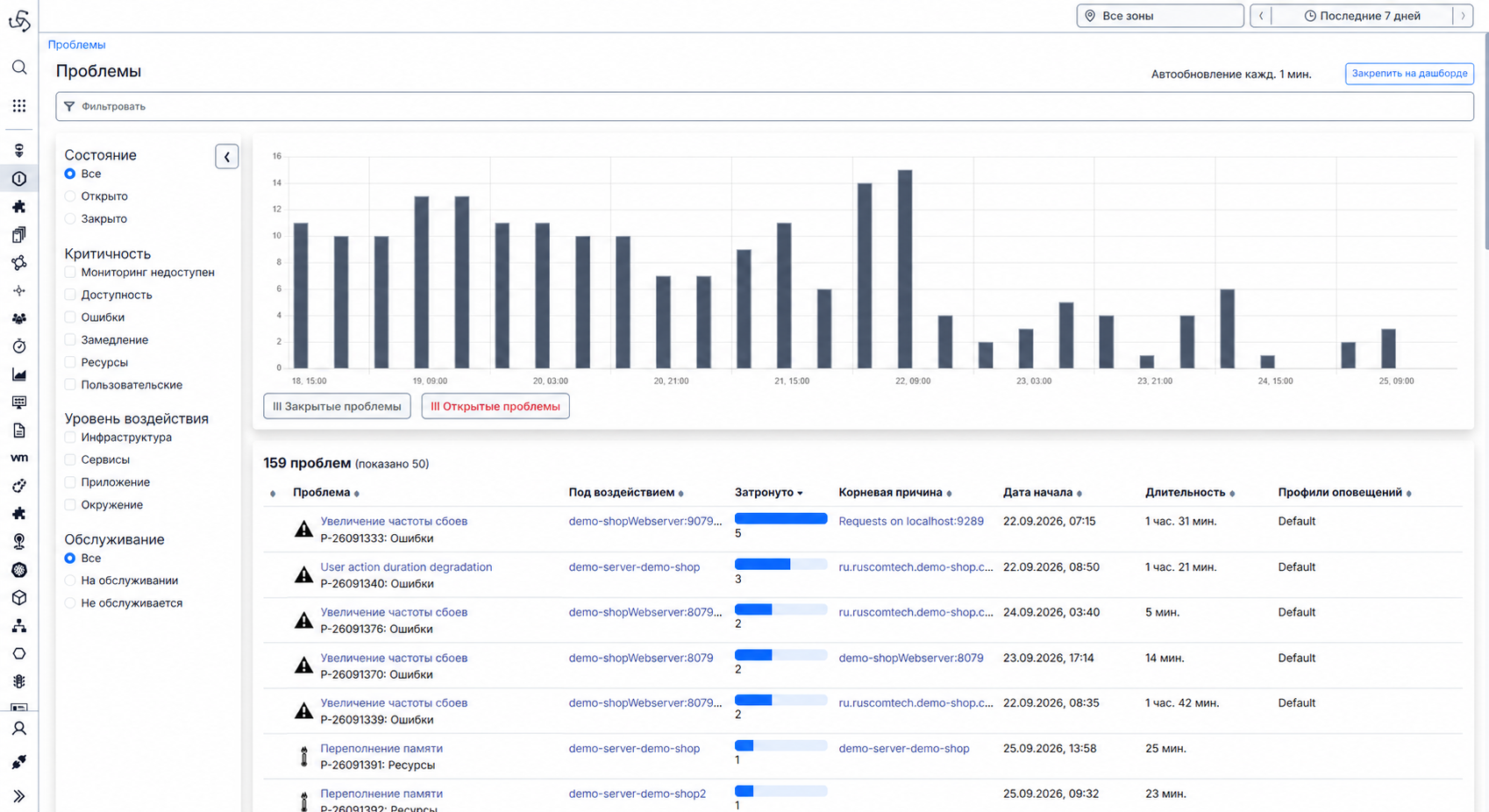Toggle the Открытые проблемы chart series
Image resolution: width=1489 pixels, height=812 pixels.
pos(495,407)
